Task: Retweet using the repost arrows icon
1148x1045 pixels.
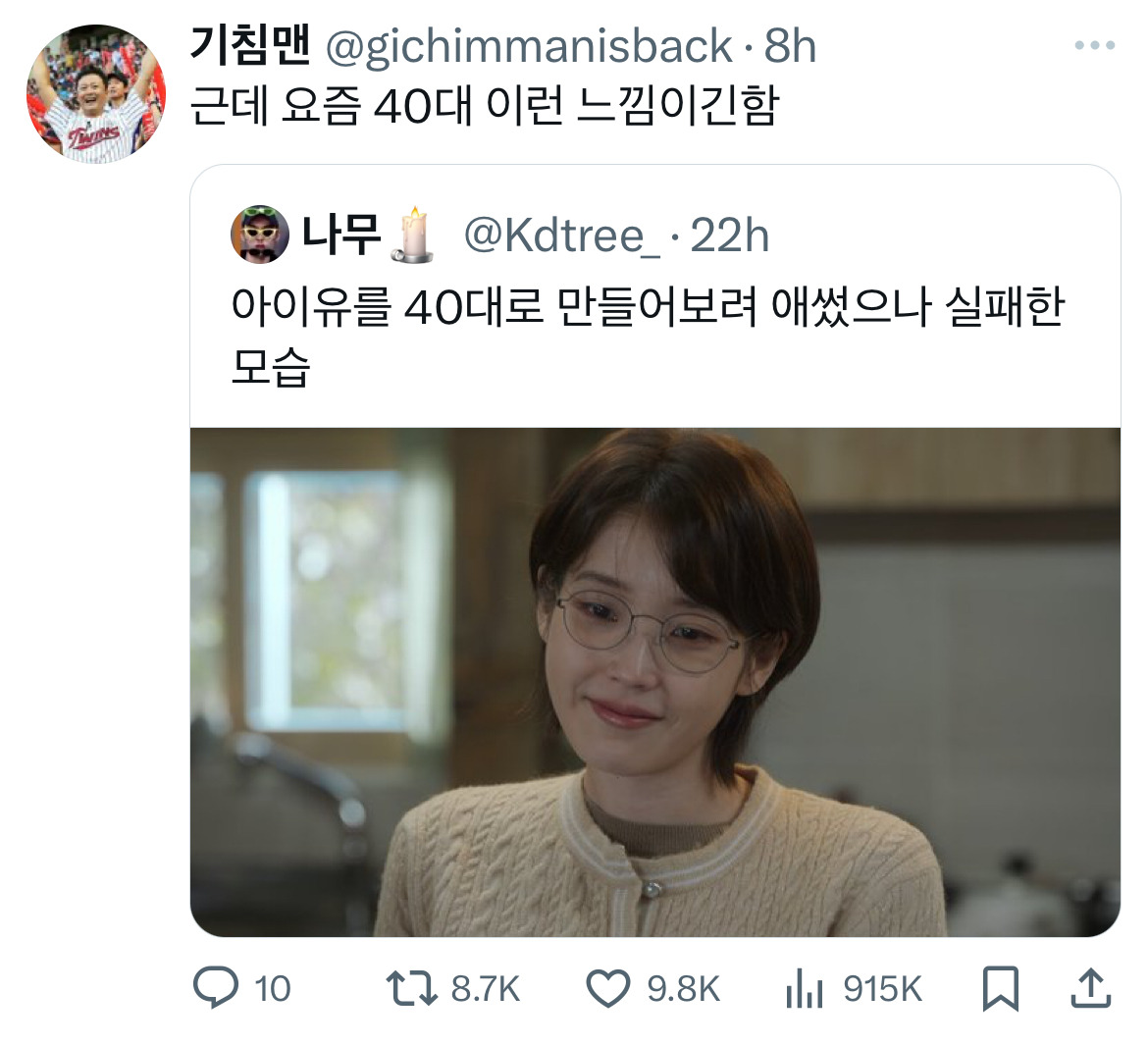Action: (x=411, y=987)
